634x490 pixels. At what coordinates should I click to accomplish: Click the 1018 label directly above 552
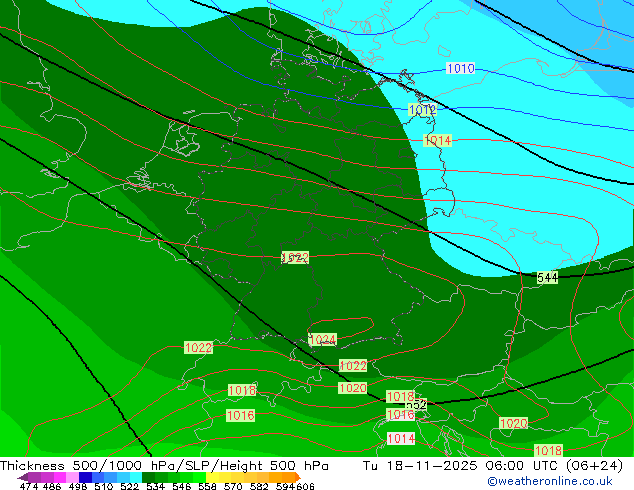401,396
